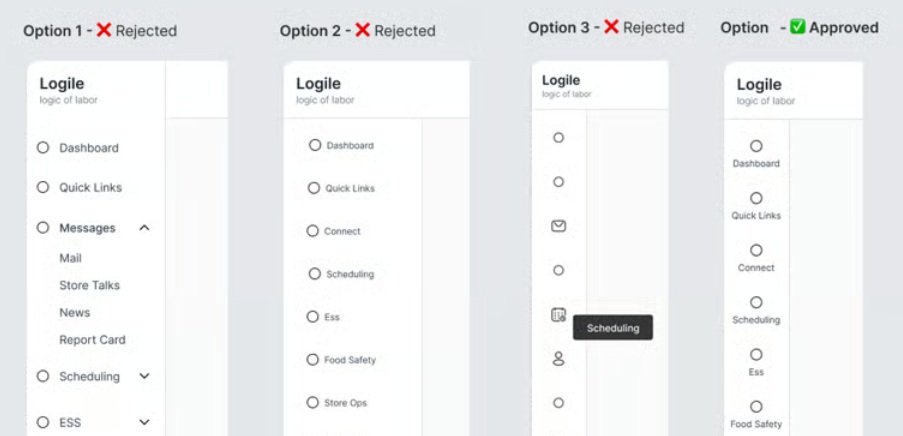
Task: Click the Mail submenu link in Option 1
Action: click(x=70, y=258)
